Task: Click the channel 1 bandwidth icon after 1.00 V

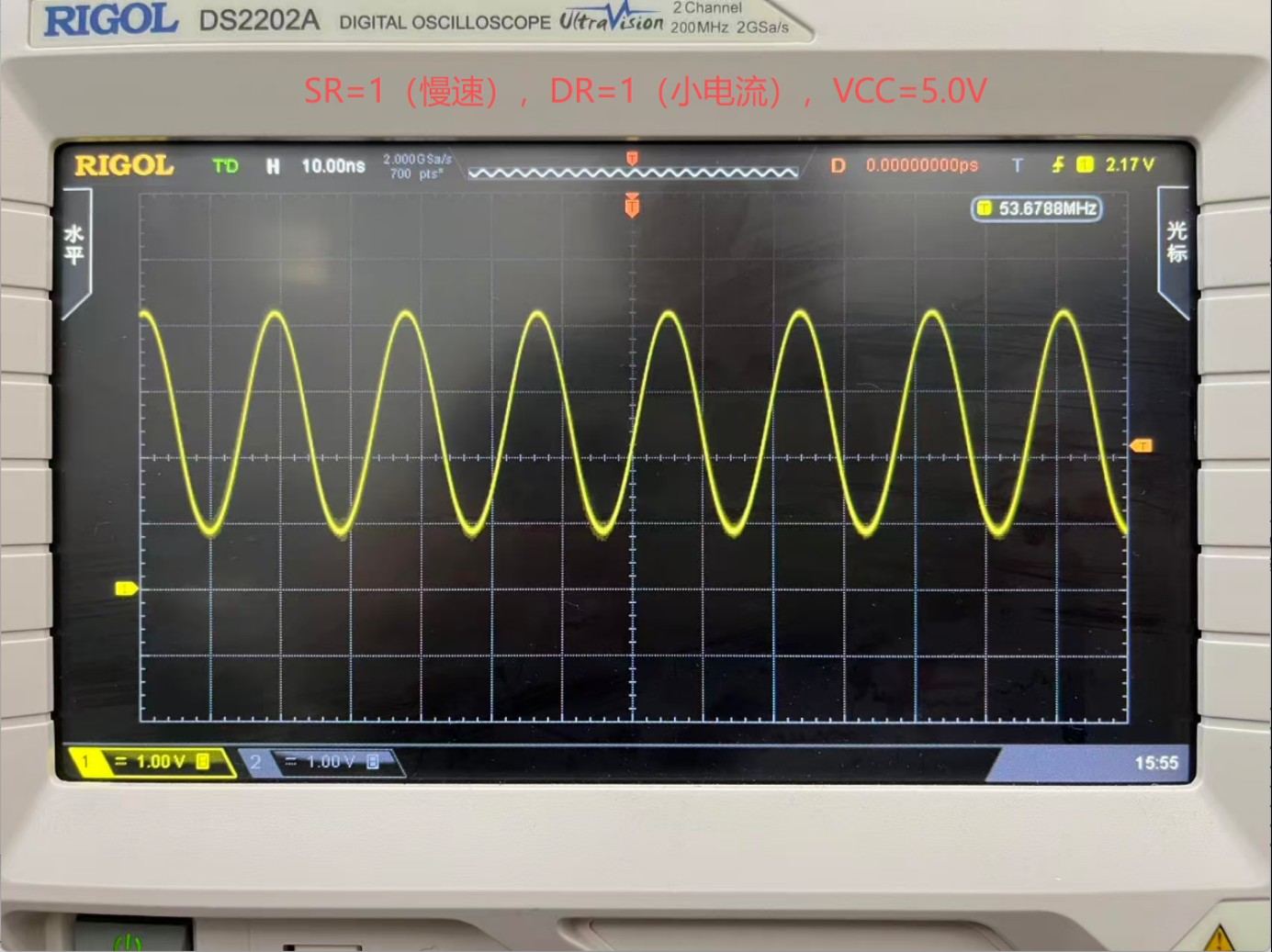Action: click(203, 761)
